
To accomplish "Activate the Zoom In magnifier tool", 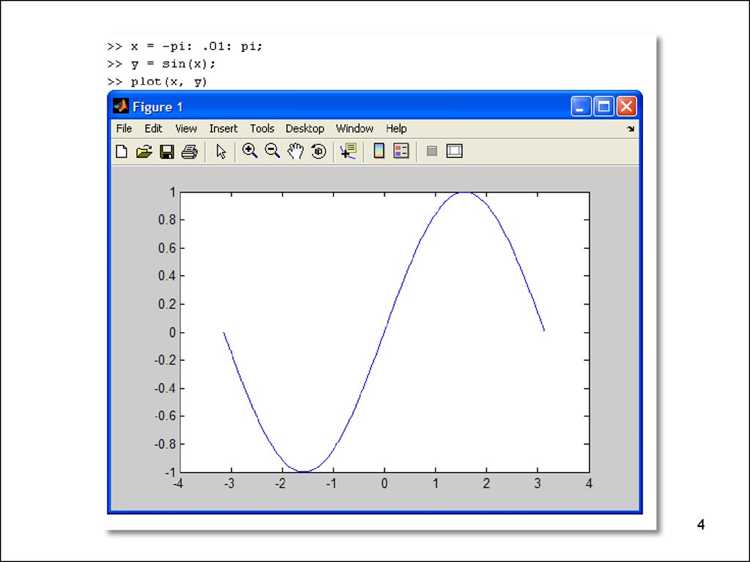I will tap(250, 151).
